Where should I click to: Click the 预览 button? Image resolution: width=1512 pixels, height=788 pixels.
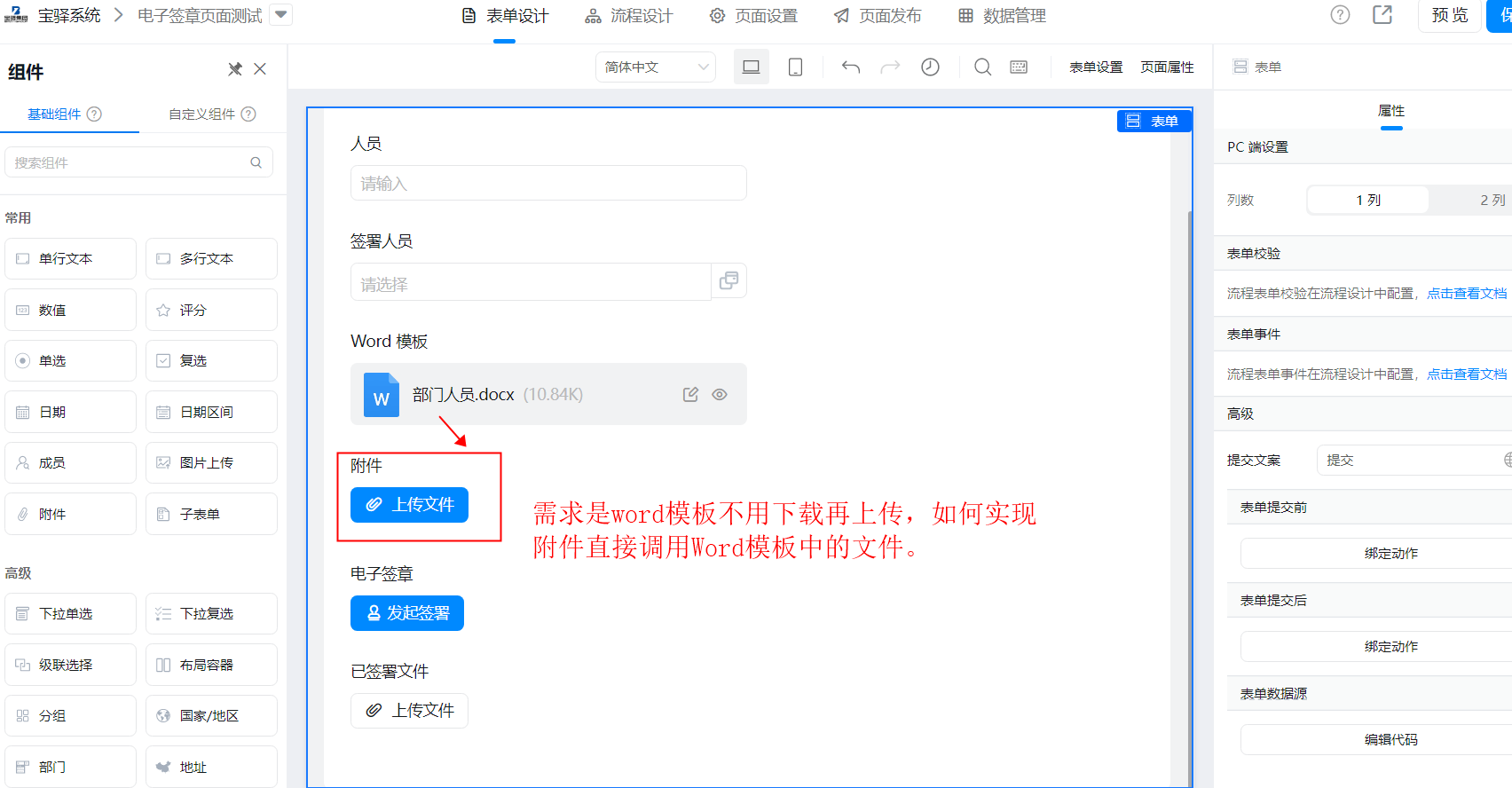pyautogui.click(x=1450, y=15)
